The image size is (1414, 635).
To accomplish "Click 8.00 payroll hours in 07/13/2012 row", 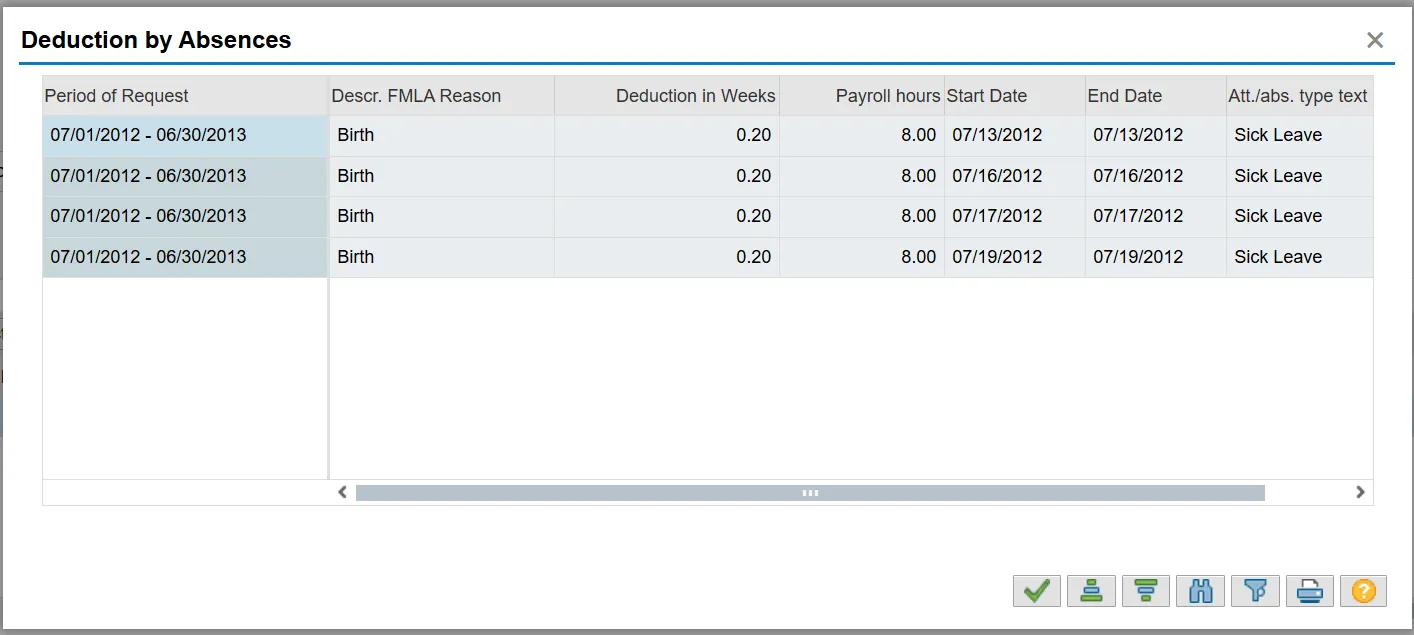I will [862, 135].
